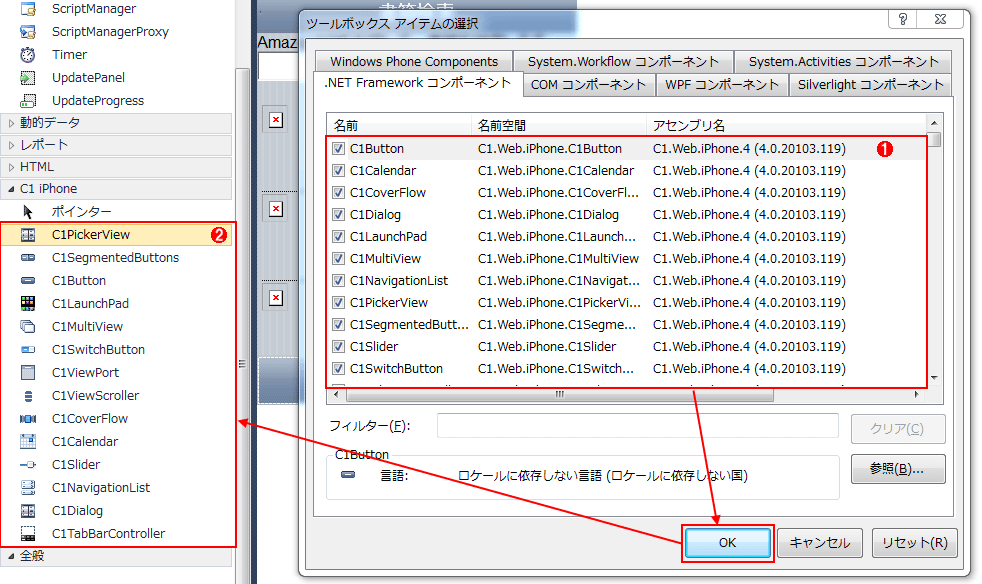This screenshot has width=982, height=584.
Task: Toggle the C1Calendar checkbox
Action: pyautogui.click(x=338, y=170)
